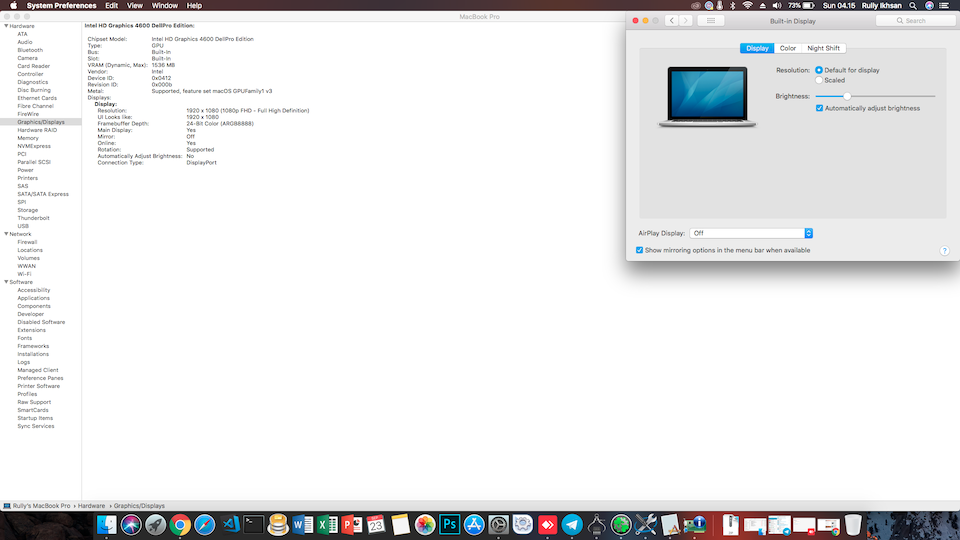
Task: Open the View menu
Action: pyautogui.click(x=134, y=6)
